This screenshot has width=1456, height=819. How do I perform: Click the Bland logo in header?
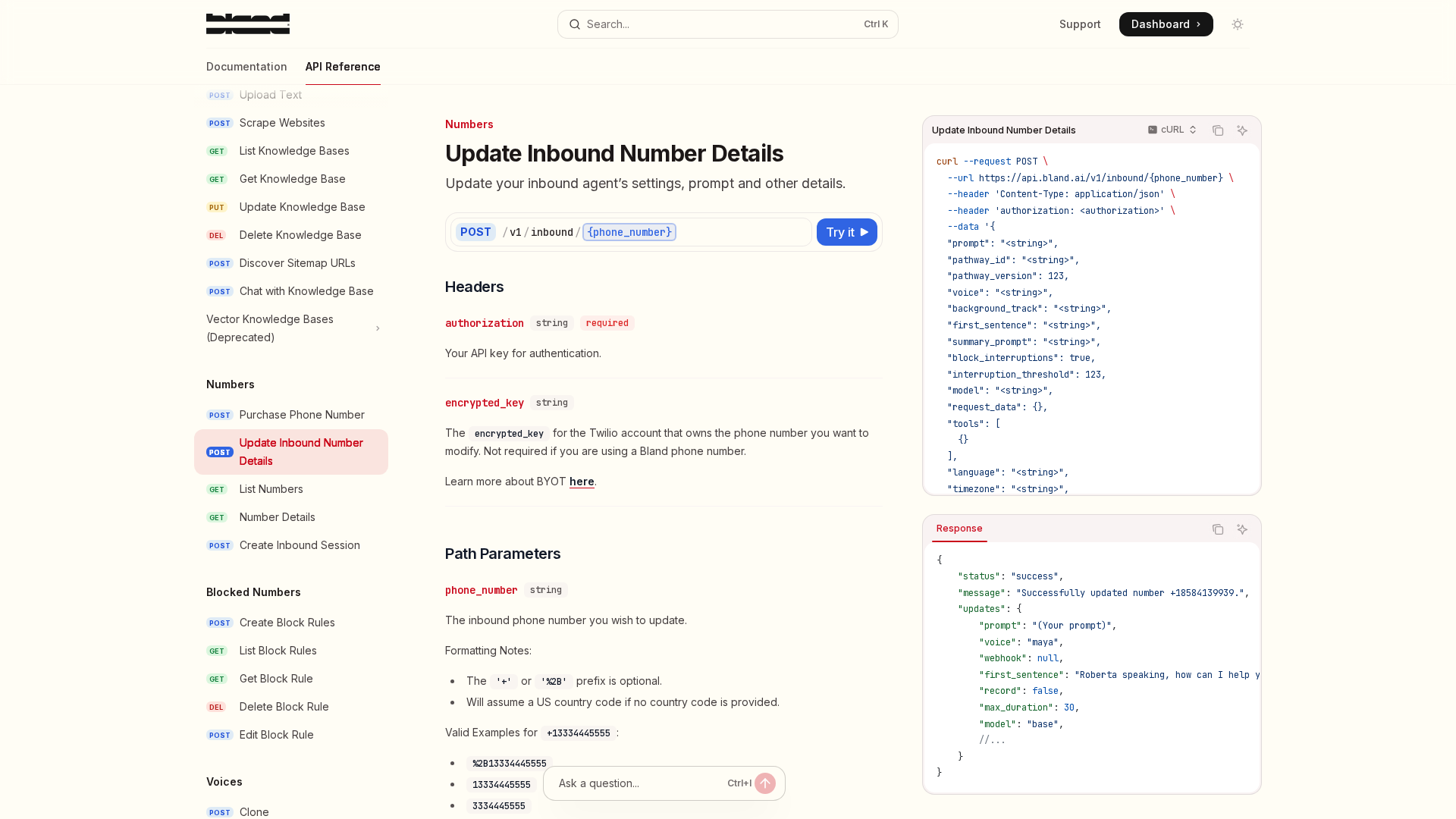point(247,24)
